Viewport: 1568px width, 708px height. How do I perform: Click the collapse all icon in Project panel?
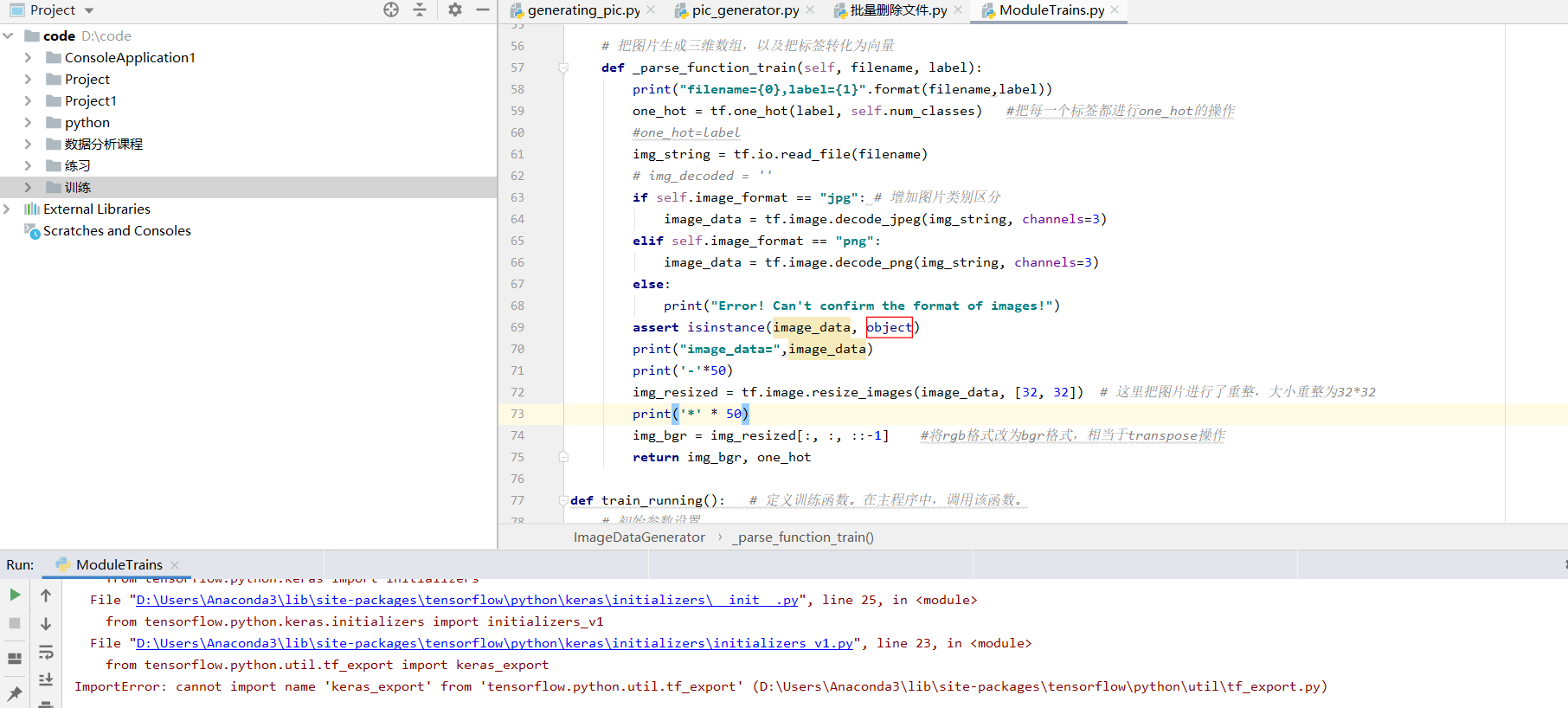pos(420,10)
